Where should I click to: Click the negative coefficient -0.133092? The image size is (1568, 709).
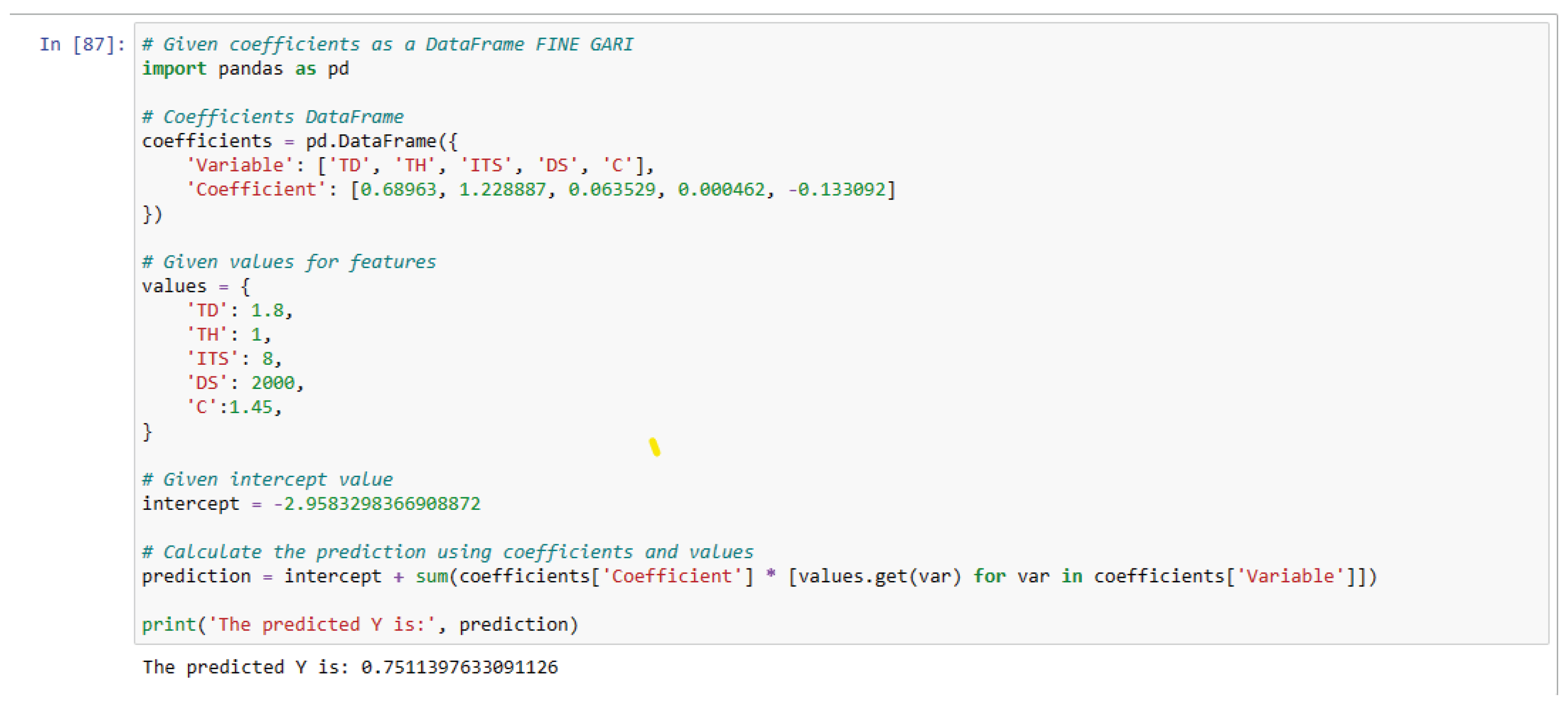tap(838, 189)
